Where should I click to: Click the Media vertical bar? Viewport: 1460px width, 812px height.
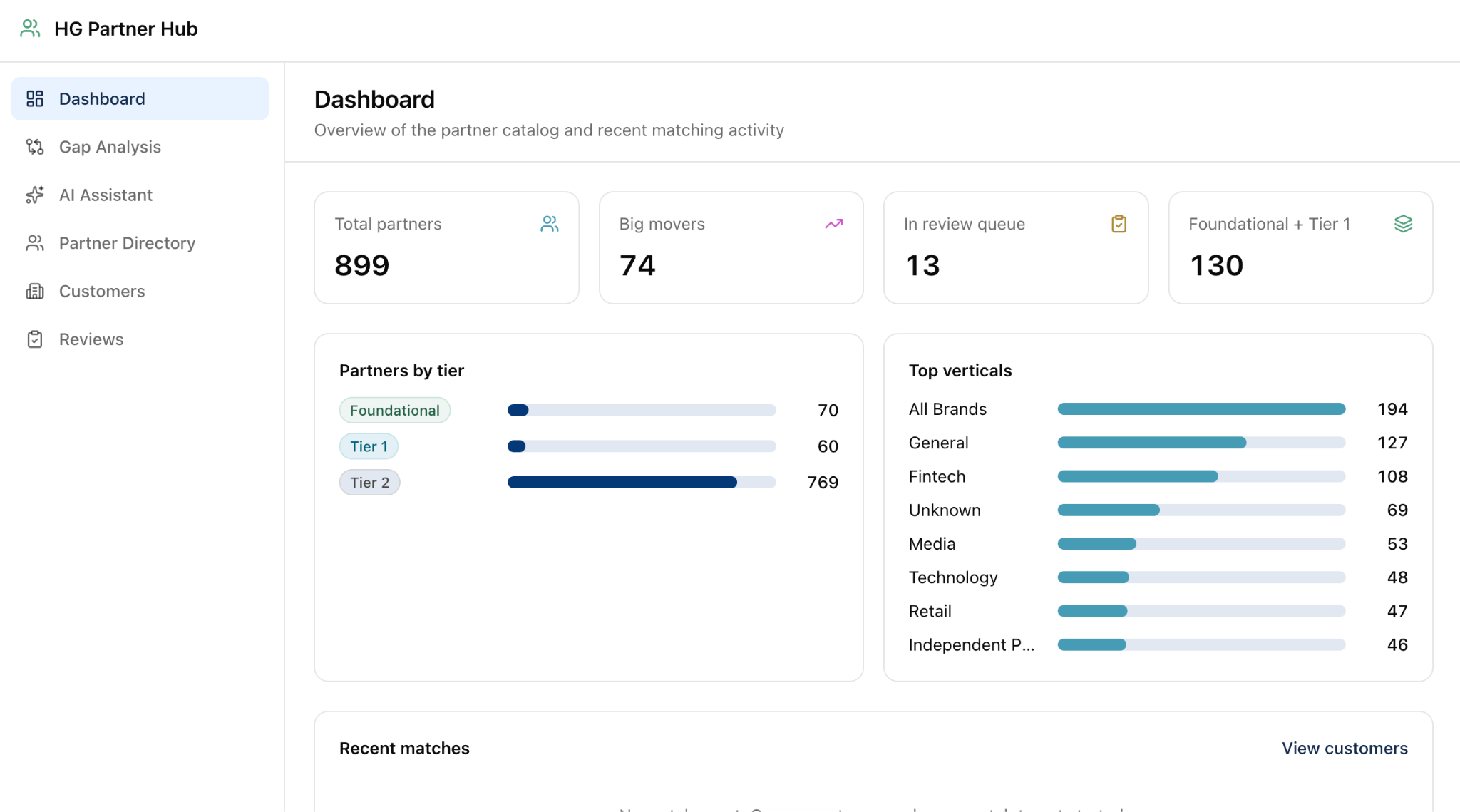click(1201, 543)
